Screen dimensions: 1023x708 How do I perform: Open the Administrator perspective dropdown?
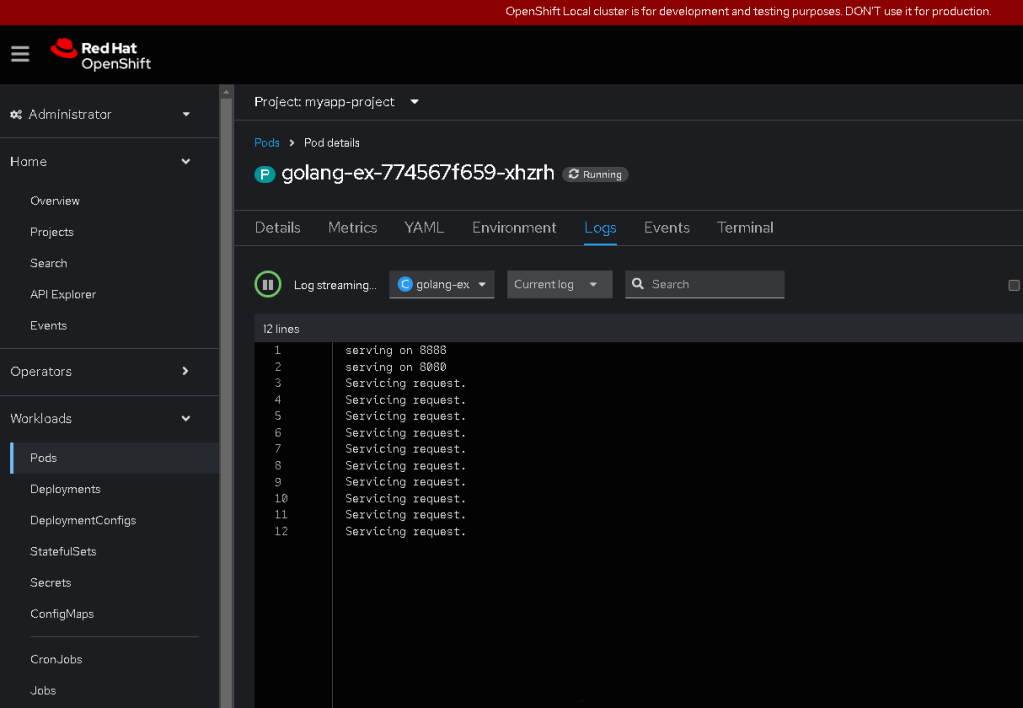(110, 114)
